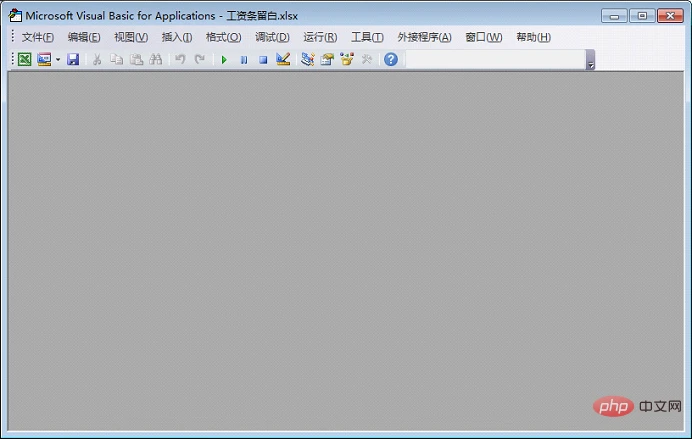Expand the toolbar options arrow

(x=590, y=60)
